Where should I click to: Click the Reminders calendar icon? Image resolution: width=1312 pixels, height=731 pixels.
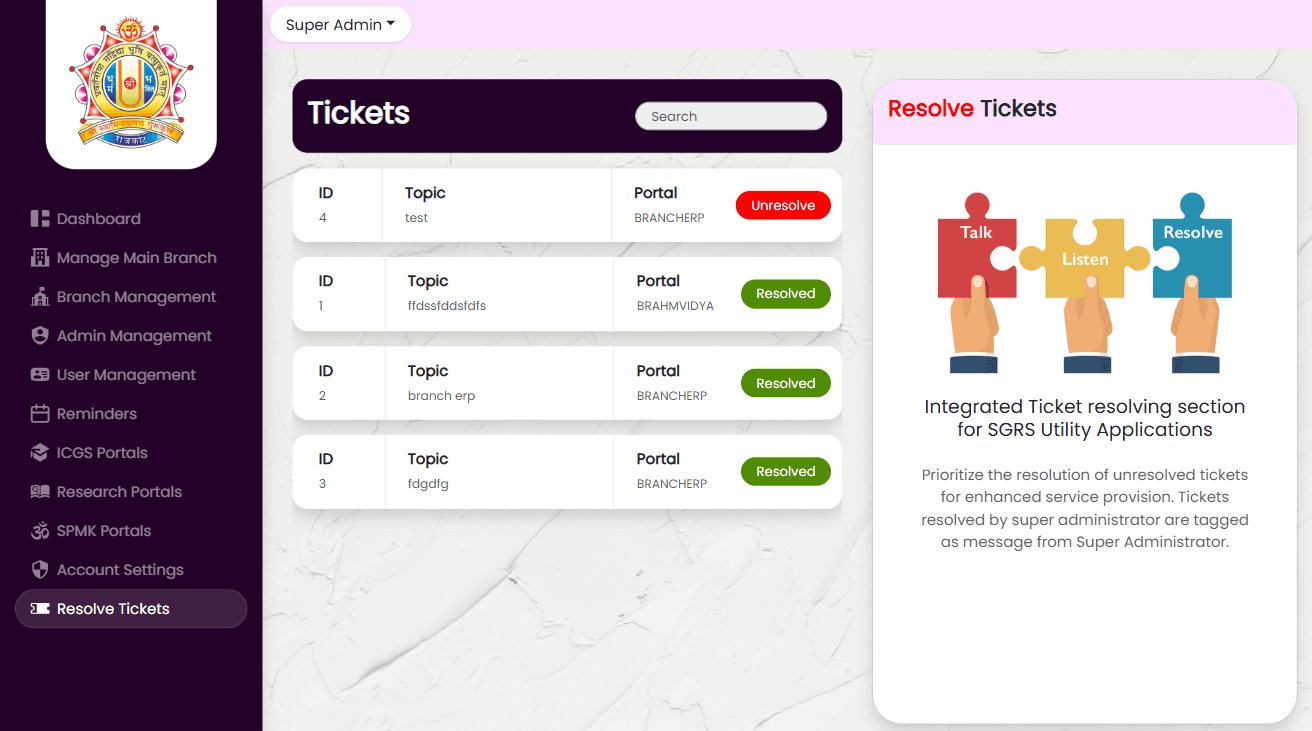40,414
